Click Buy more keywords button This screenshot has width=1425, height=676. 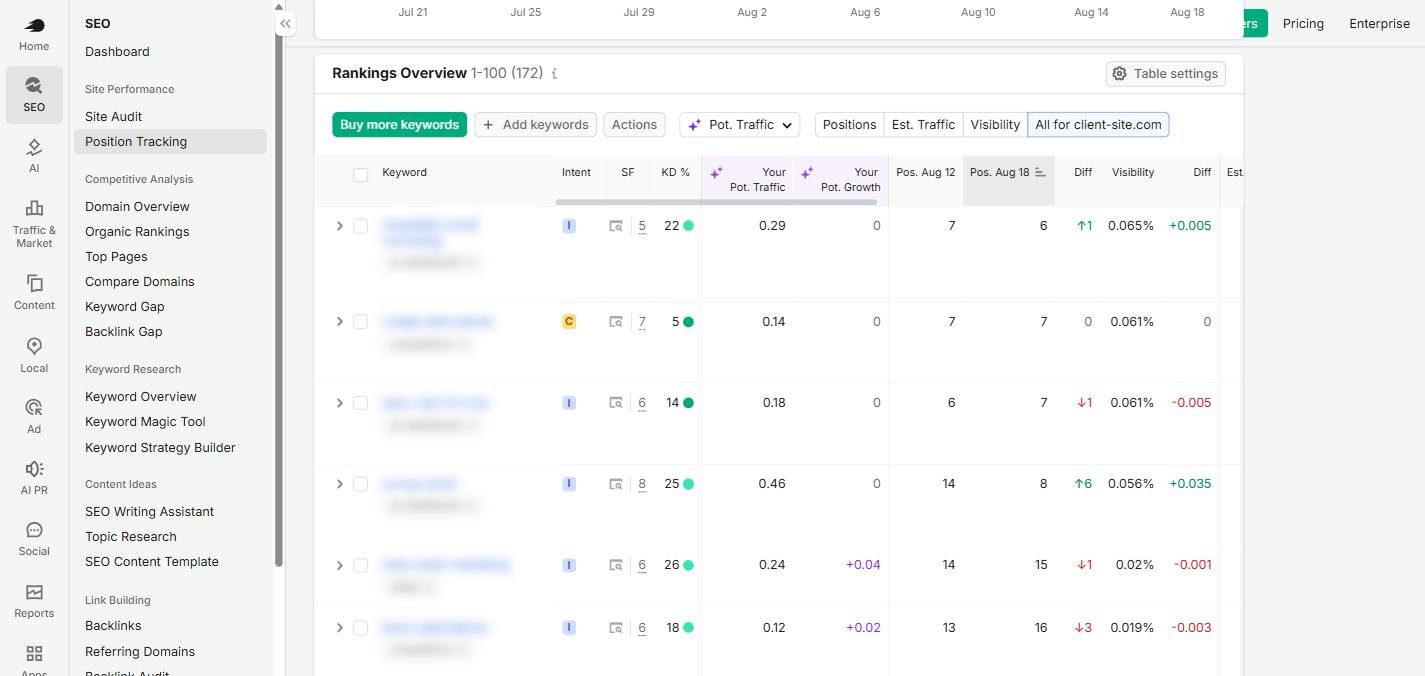399,125
